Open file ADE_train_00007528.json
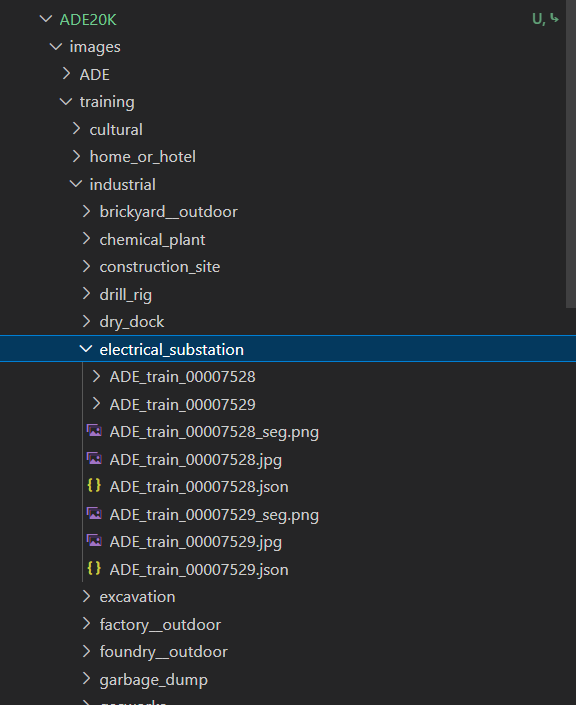Screen dimensions: 576x705 199,487
